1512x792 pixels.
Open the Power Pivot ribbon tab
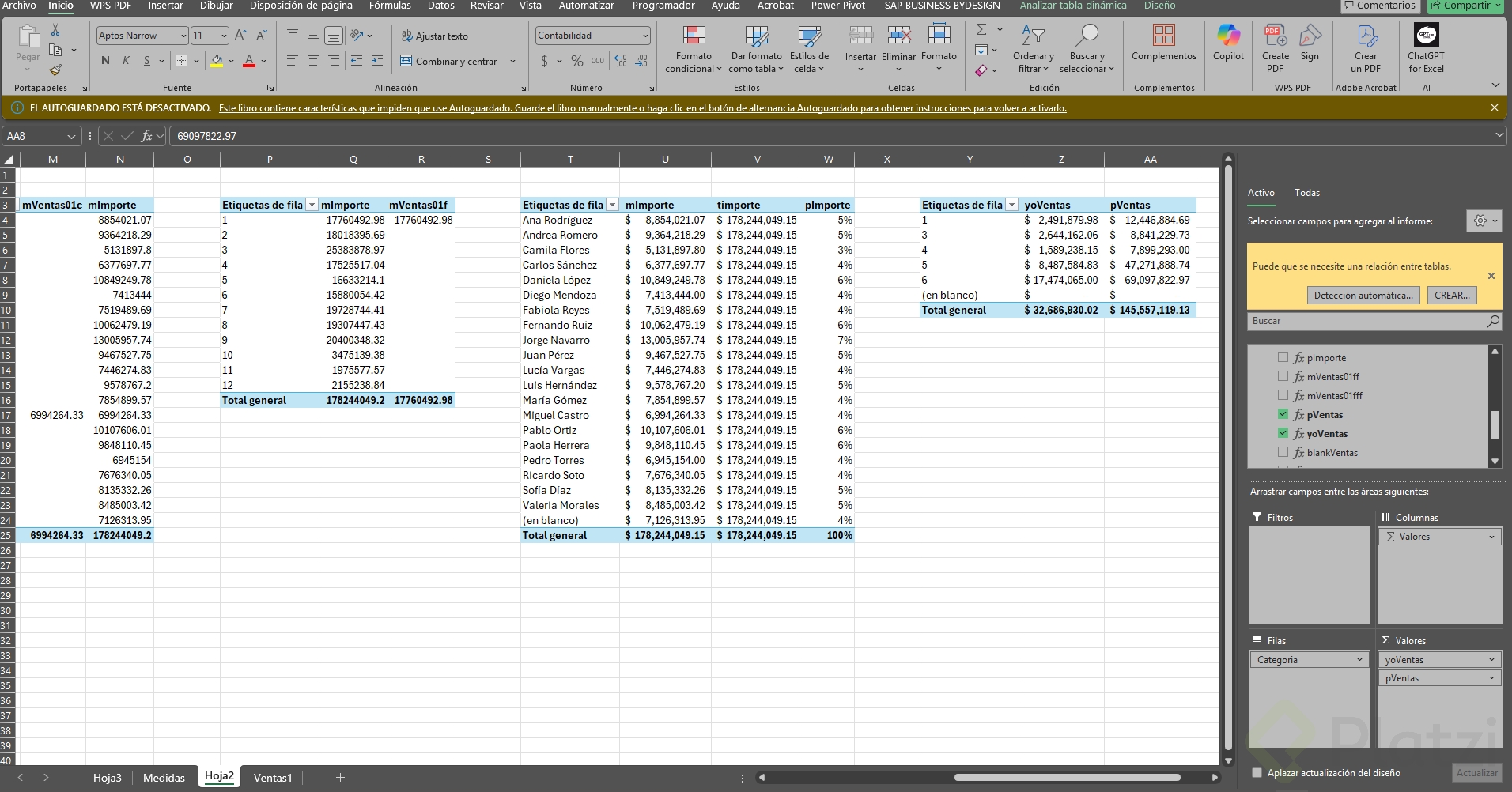click(x=837, y=6)
